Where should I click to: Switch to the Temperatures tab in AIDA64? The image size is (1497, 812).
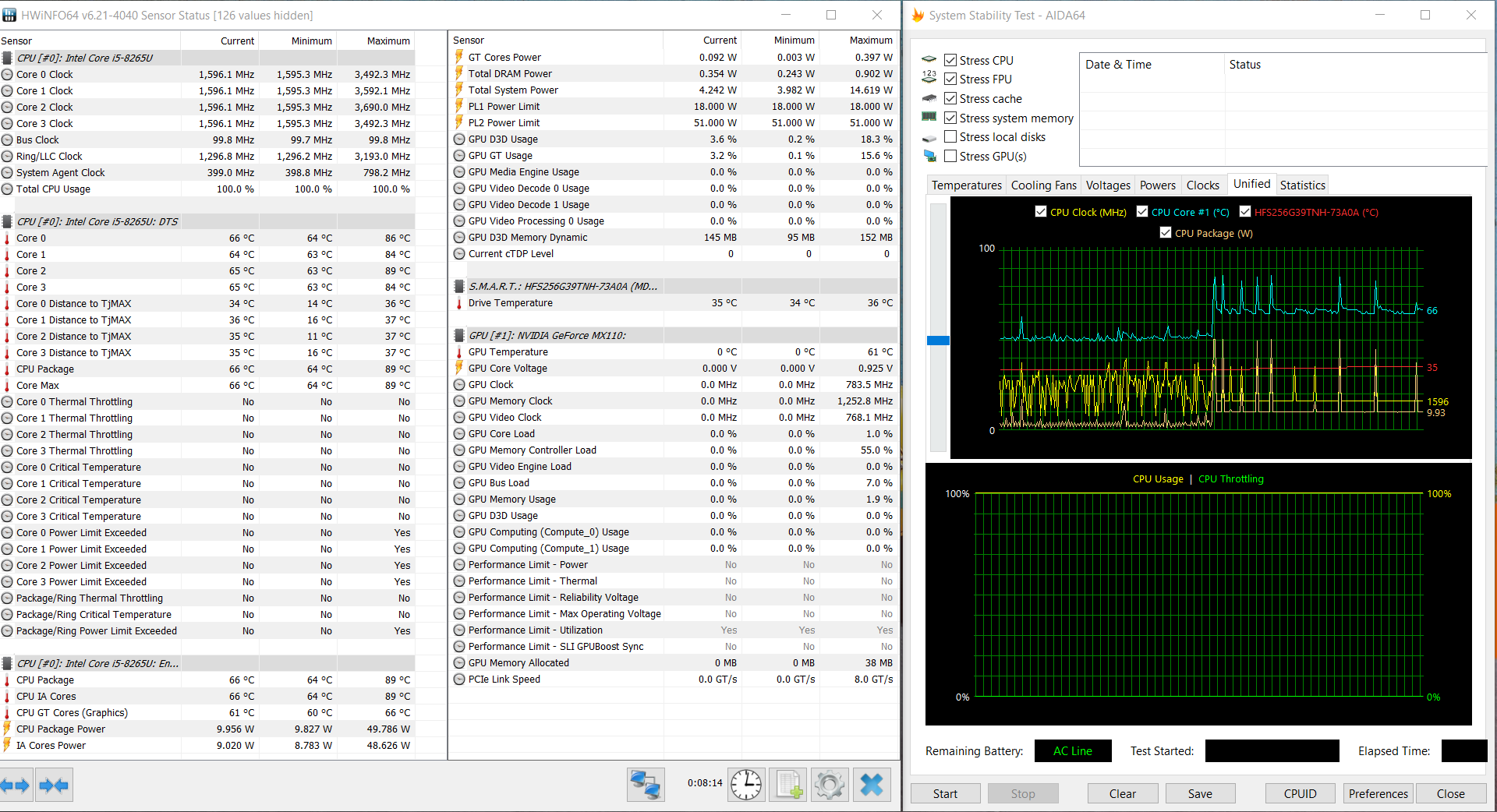coord(967,185)
